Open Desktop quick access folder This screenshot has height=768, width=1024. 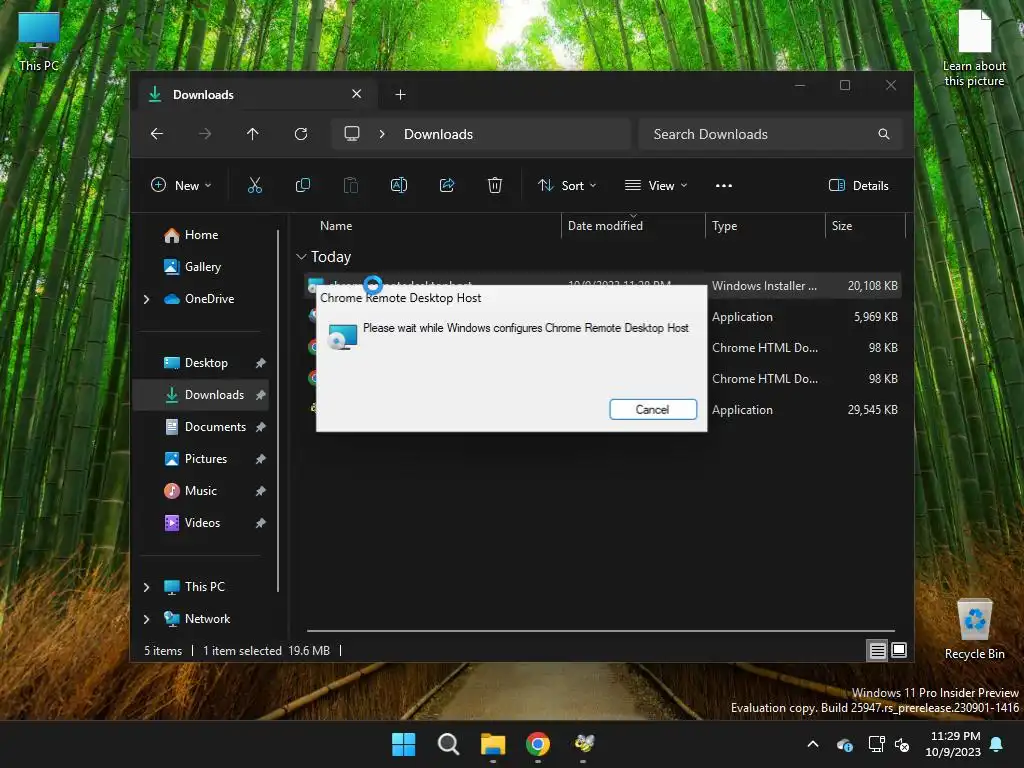tap(206, 362)
